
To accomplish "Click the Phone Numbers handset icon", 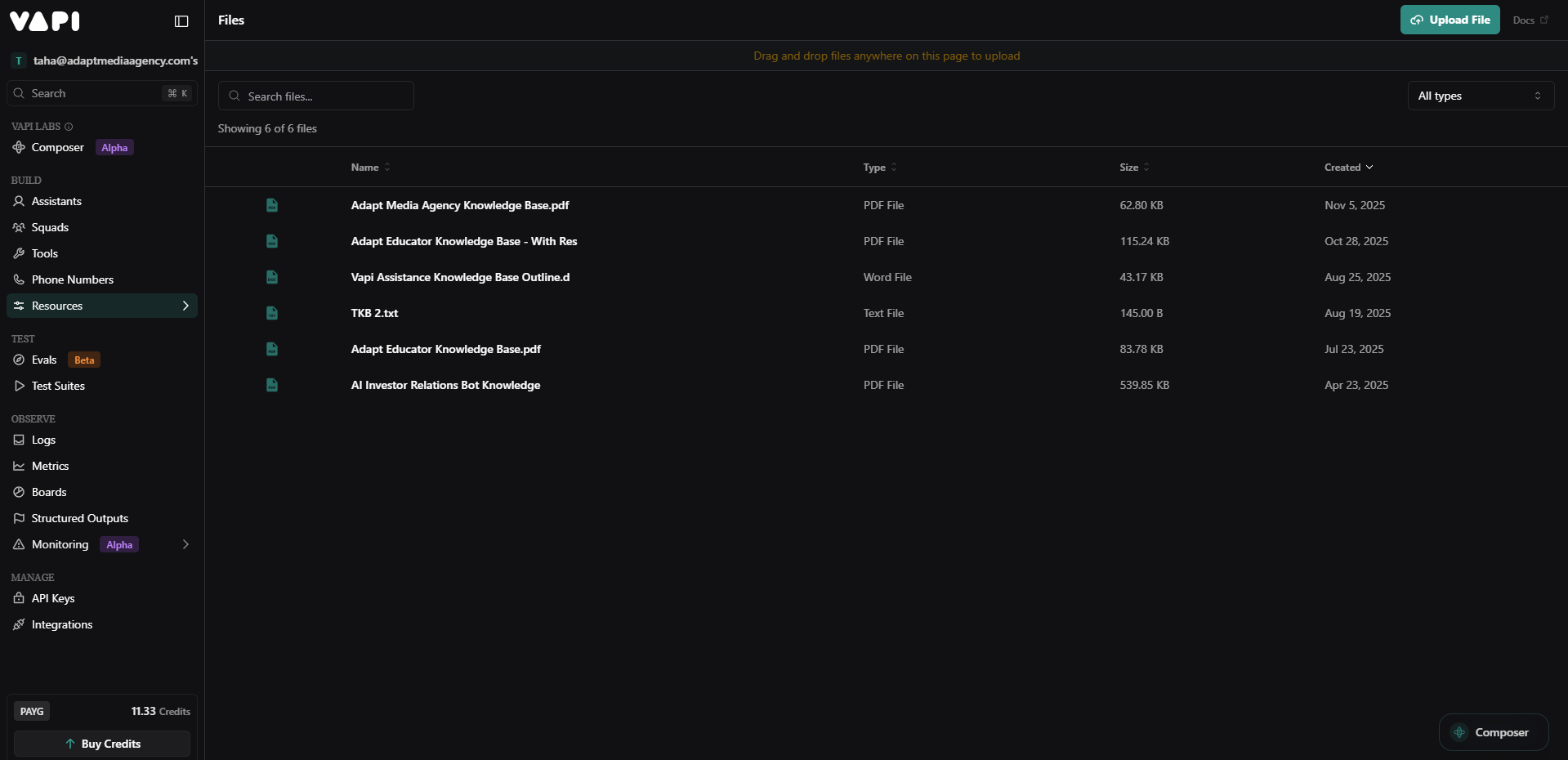I will click(19, 279).
